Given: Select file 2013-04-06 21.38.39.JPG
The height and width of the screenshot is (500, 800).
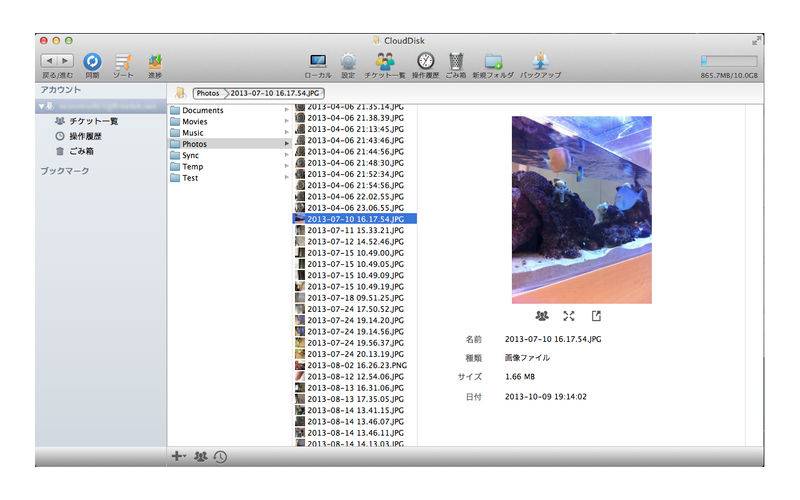Looking at the screenshot, I should click(x=355, y=118).
